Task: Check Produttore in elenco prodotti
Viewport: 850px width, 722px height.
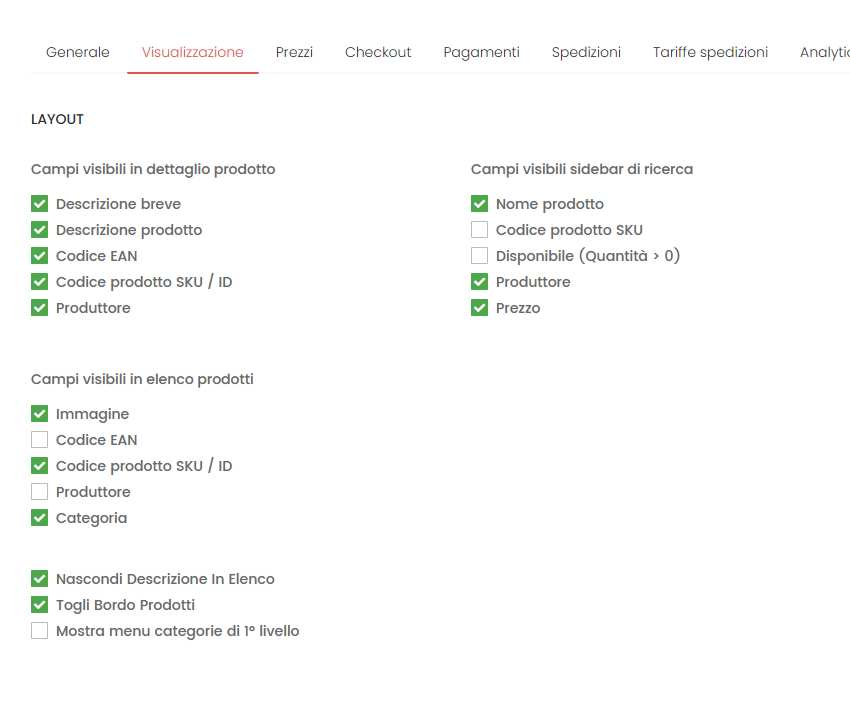Action: tap(39, 491)
